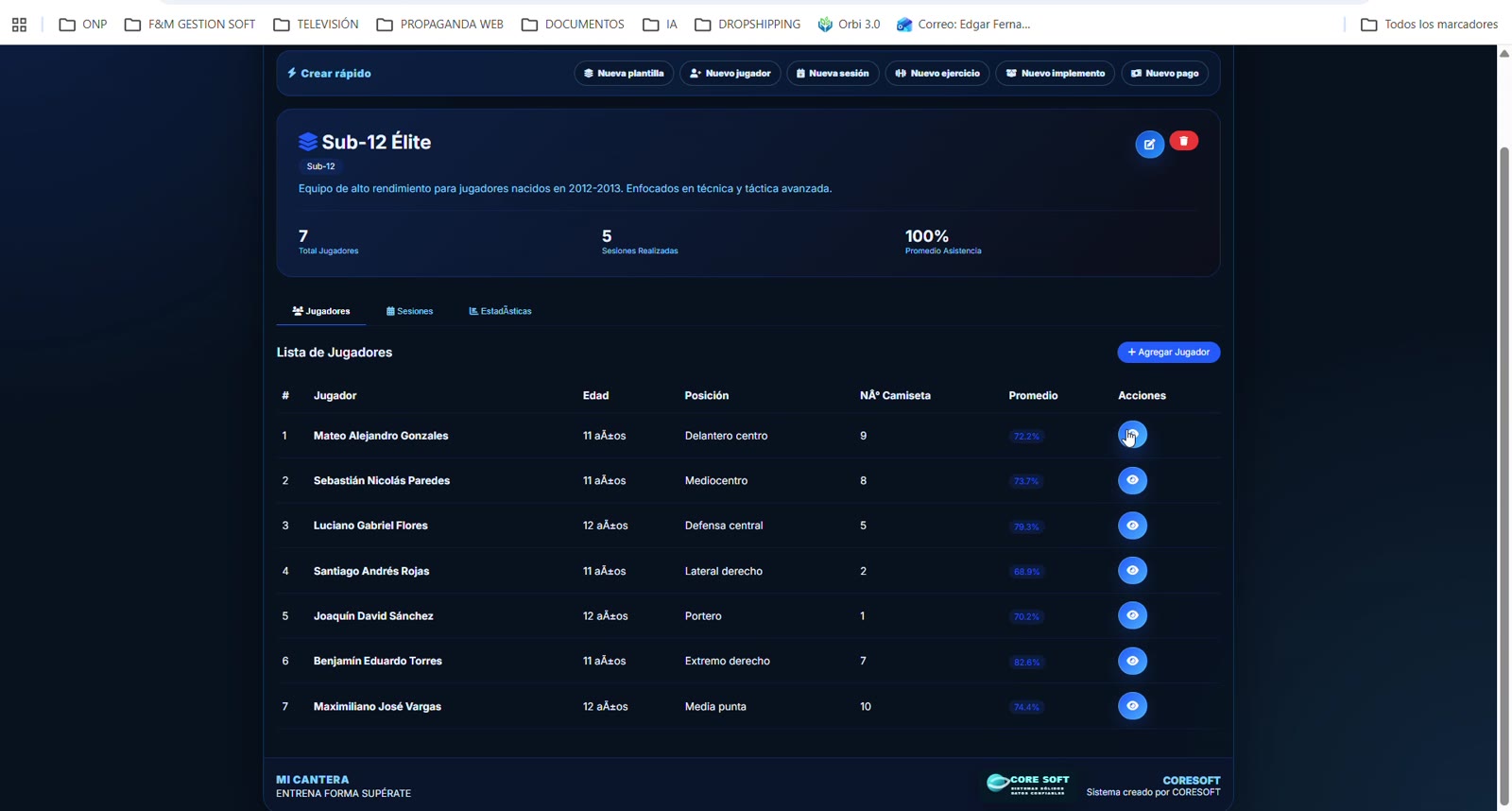This screenshot has height=811, width=1512.
Task: Open the ONP bookmarks folder
Action: pyautogui.click(x=83, y=25)
